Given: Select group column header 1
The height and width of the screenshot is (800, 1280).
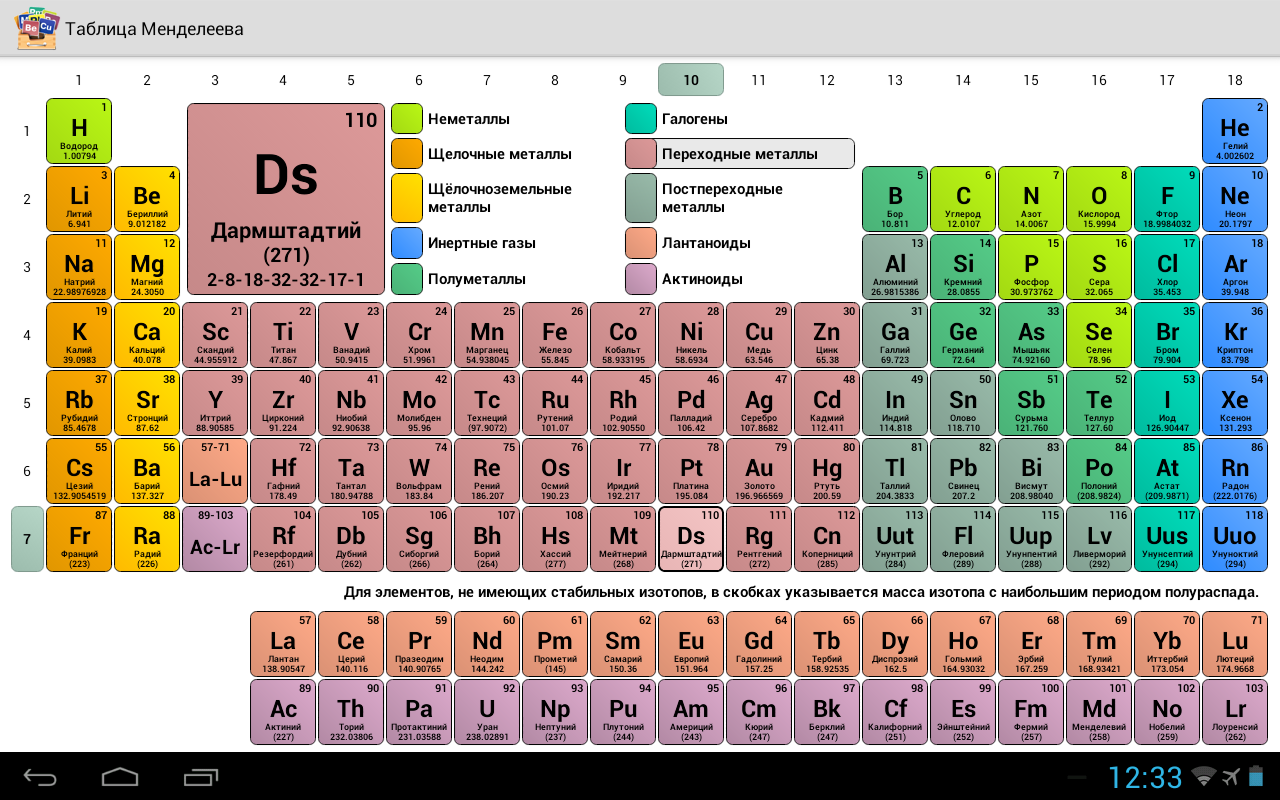Looking at the screenshot, I should click(x=79, y=80).
